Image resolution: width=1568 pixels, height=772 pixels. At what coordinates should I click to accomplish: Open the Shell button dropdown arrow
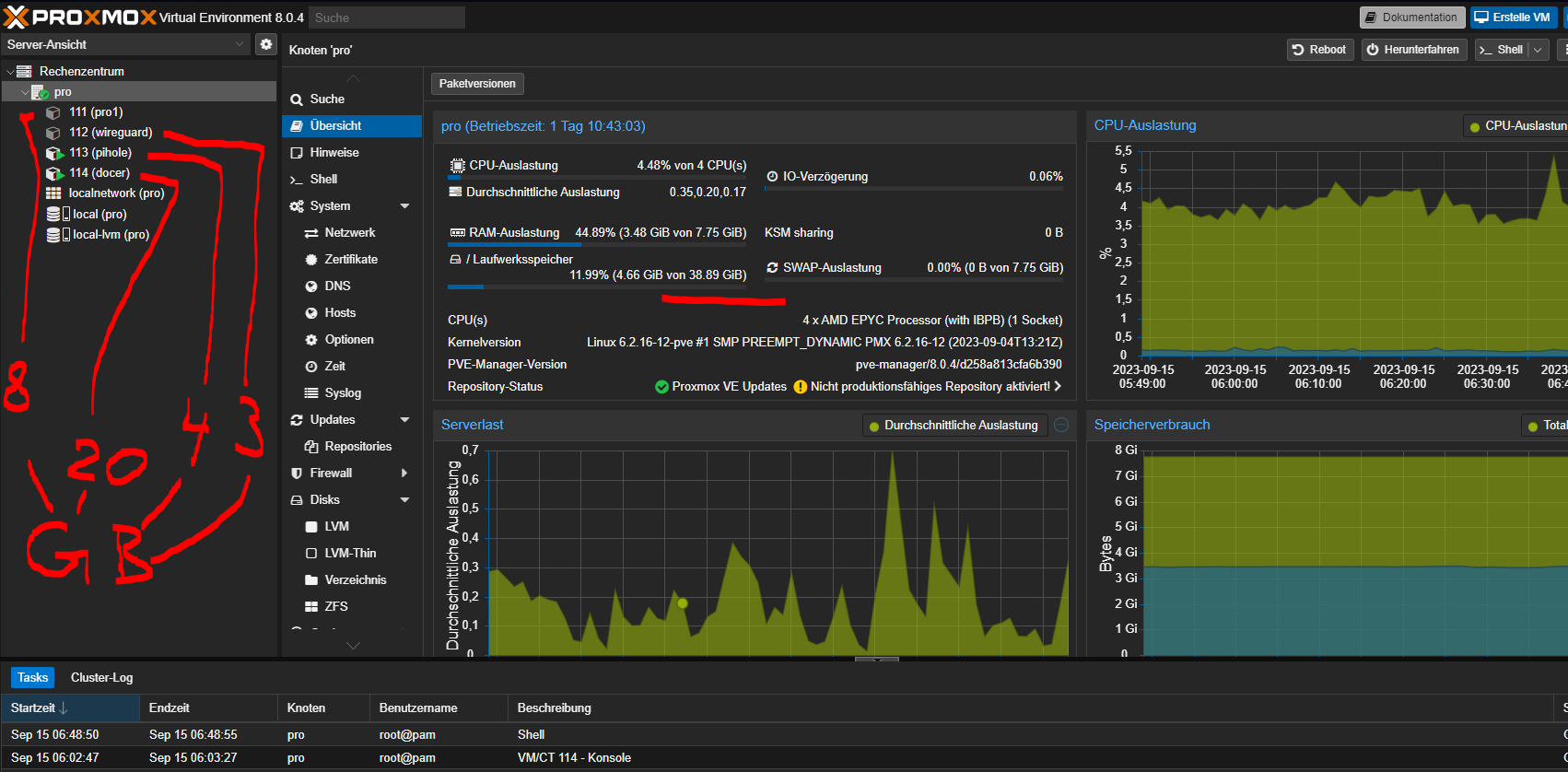pos(1538,50)
